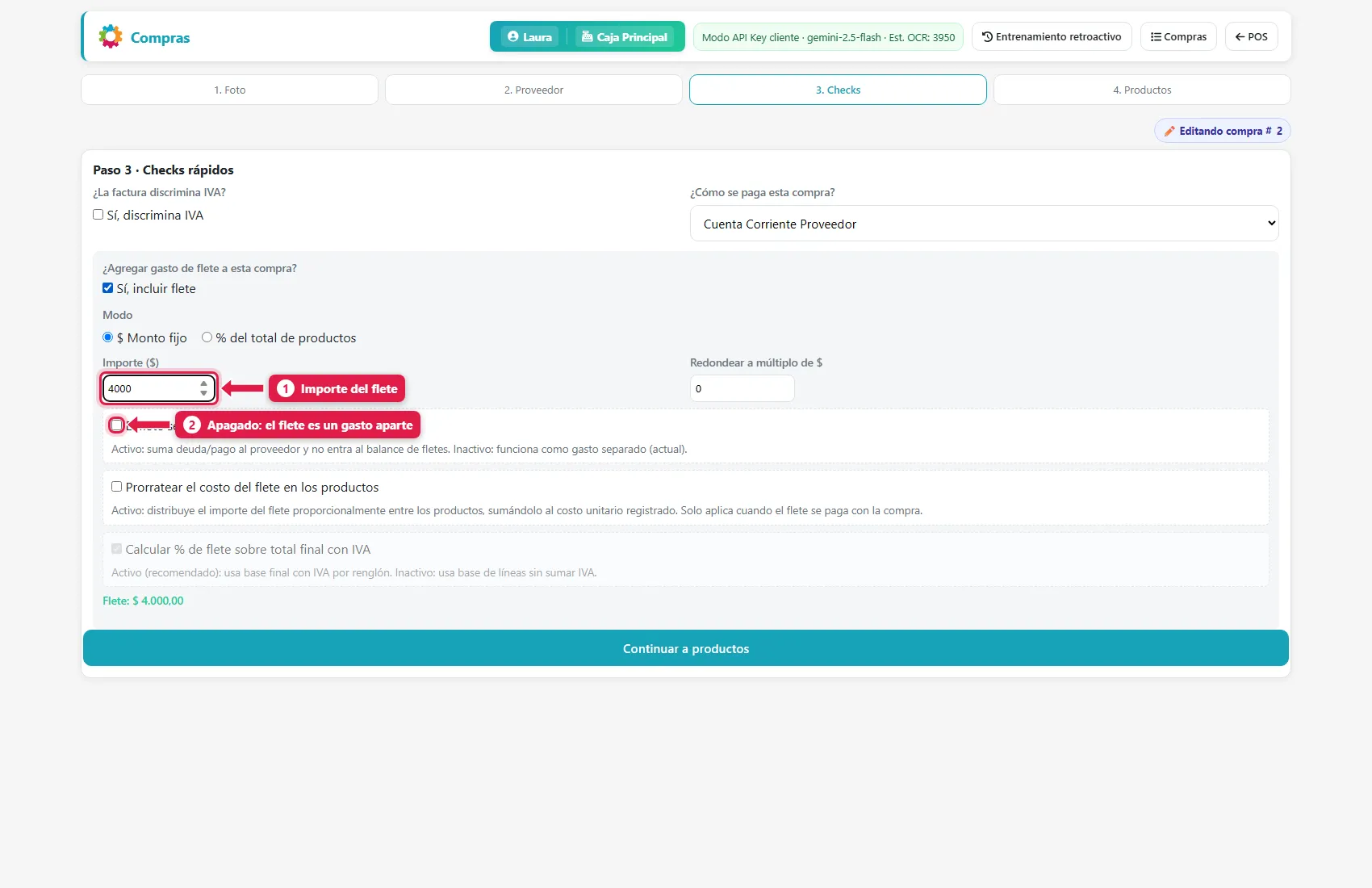Viewport: 1372px width, 888px height.
Task: Click the user icon beside Laura
Action: point(513,36)
